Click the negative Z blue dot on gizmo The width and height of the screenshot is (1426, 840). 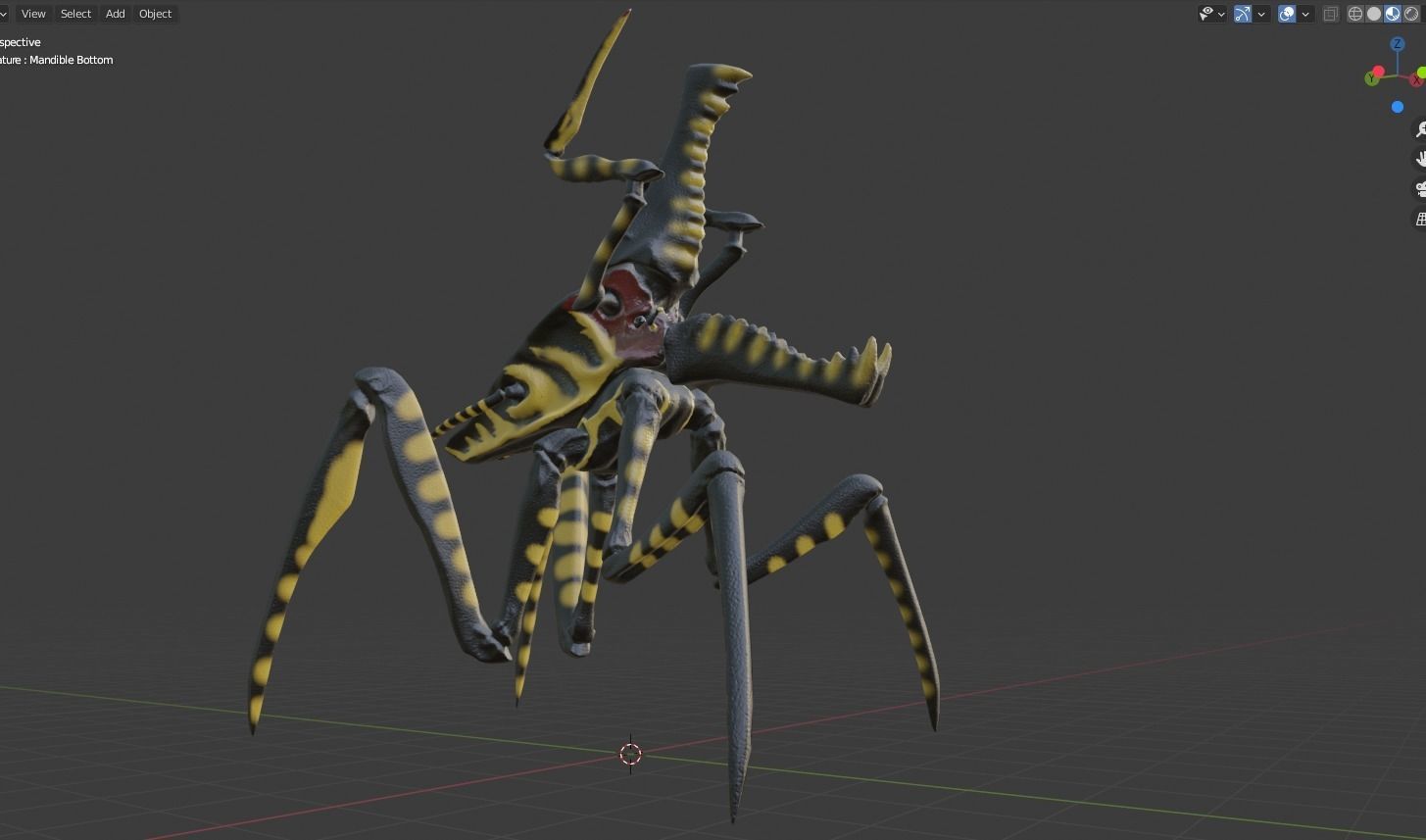click(1398, 107)
